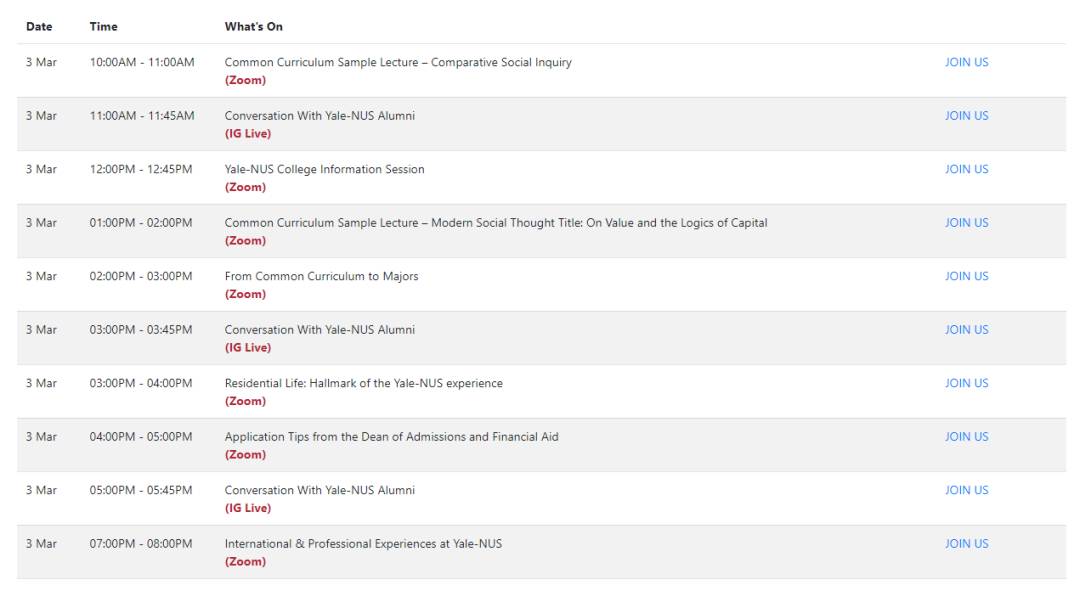The width and height of the screenshot is (1080, 591).
Task: Click the Residential Life event title text
Action: pos(363,383)
